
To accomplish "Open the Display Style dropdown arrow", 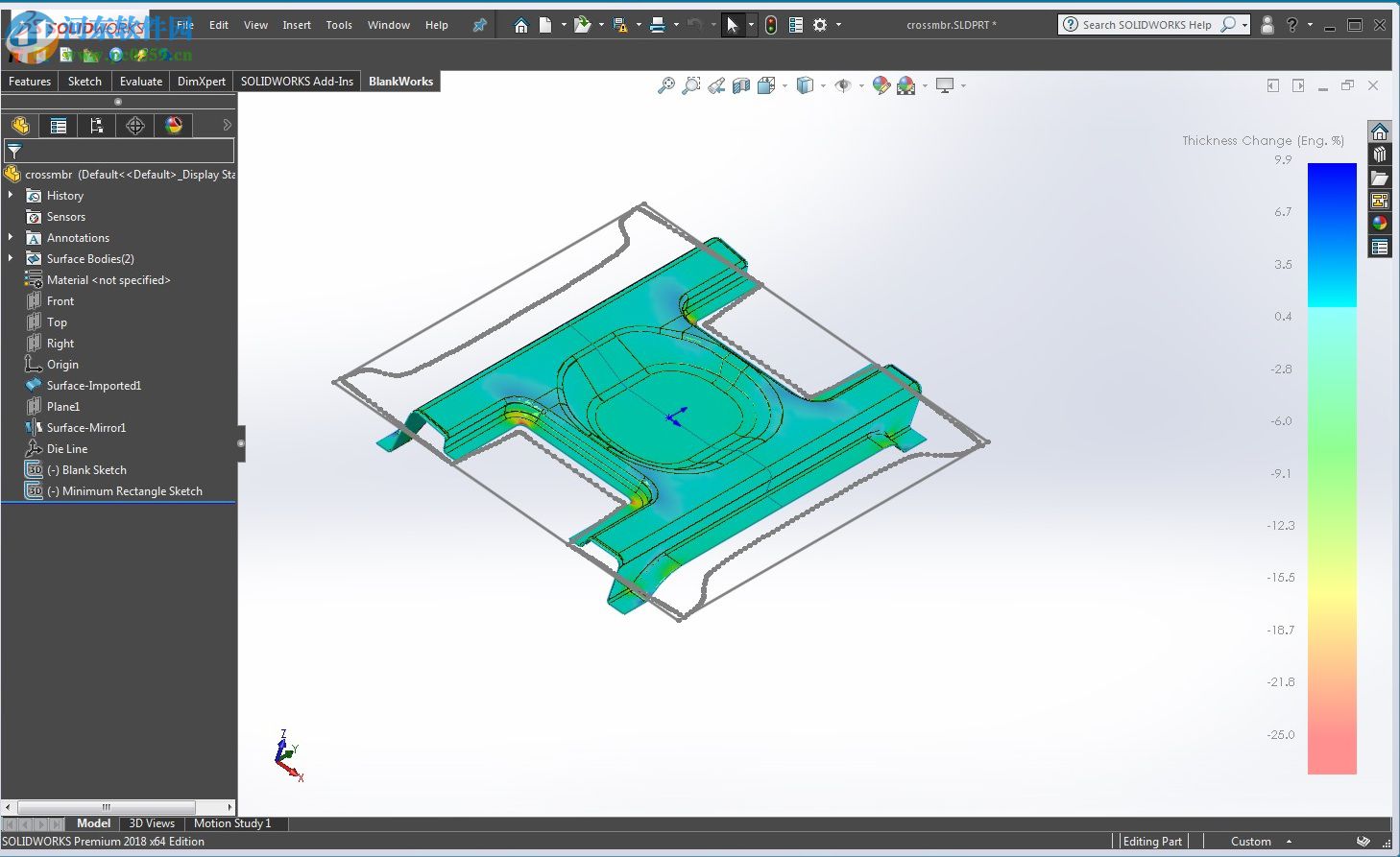I will point(824,84).
